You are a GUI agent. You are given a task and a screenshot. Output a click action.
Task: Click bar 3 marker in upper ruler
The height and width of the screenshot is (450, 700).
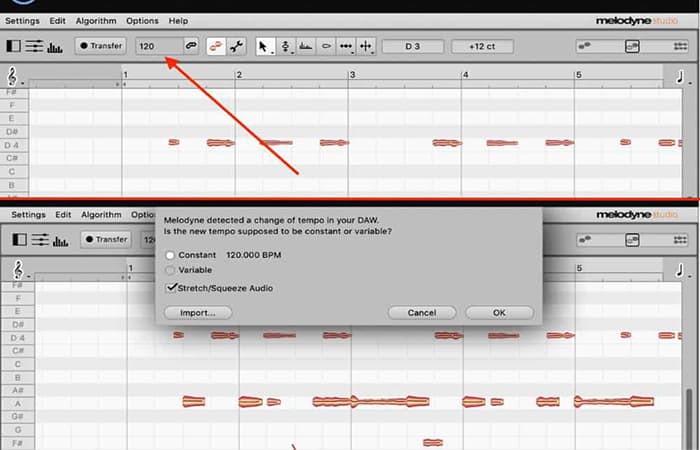[x=353, y=75]
